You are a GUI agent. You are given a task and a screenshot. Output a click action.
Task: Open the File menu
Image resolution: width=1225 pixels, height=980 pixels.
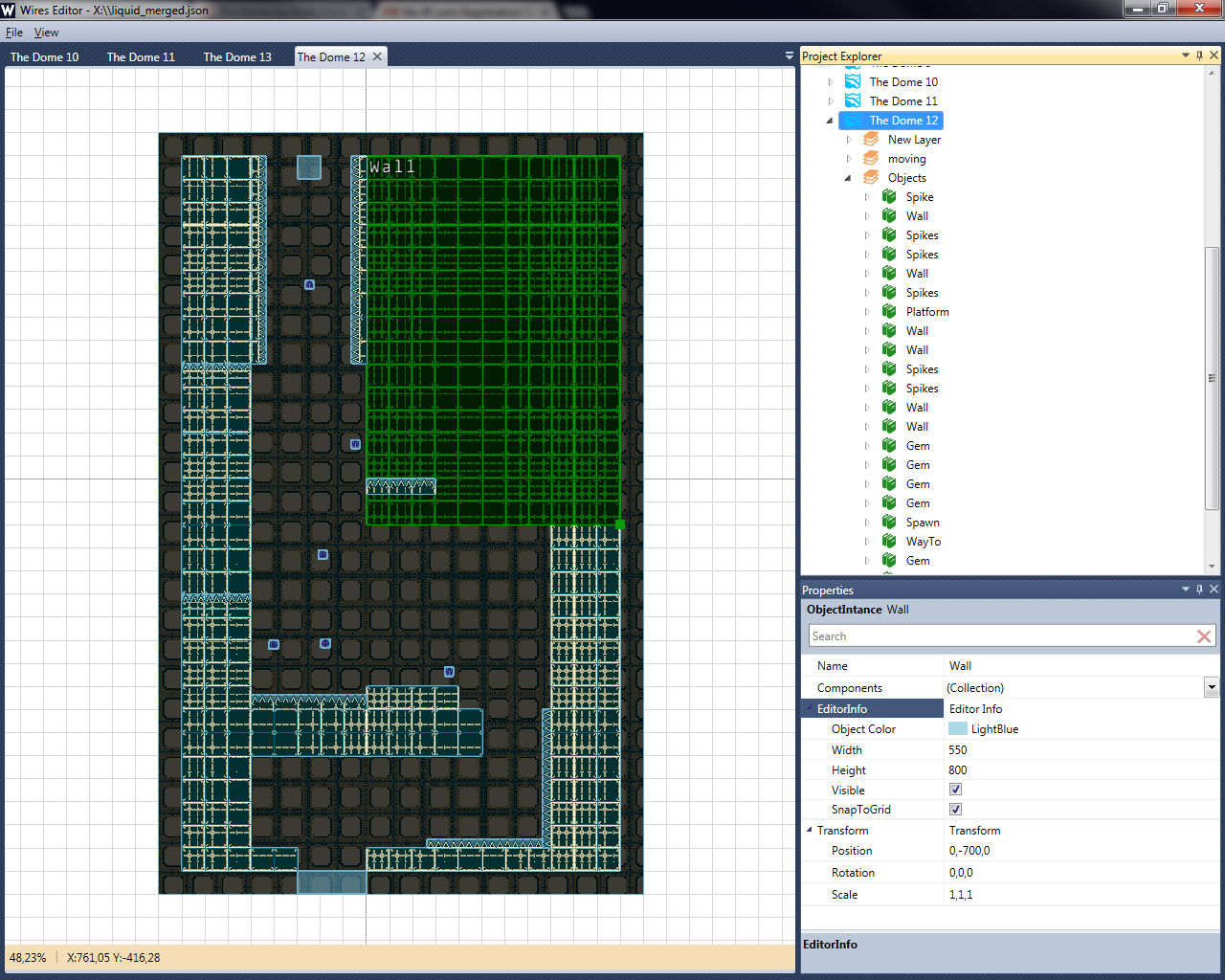pyautogui.click(x=14, y=32)
